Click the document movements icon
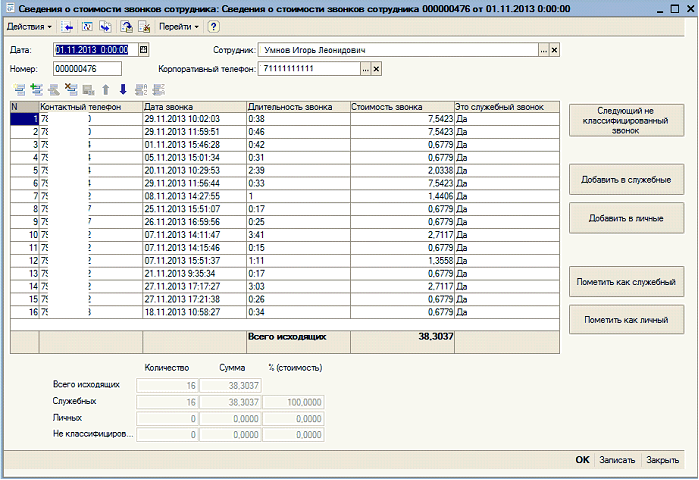The height and width of the screenshot is (480, 699). click(87, 27)
